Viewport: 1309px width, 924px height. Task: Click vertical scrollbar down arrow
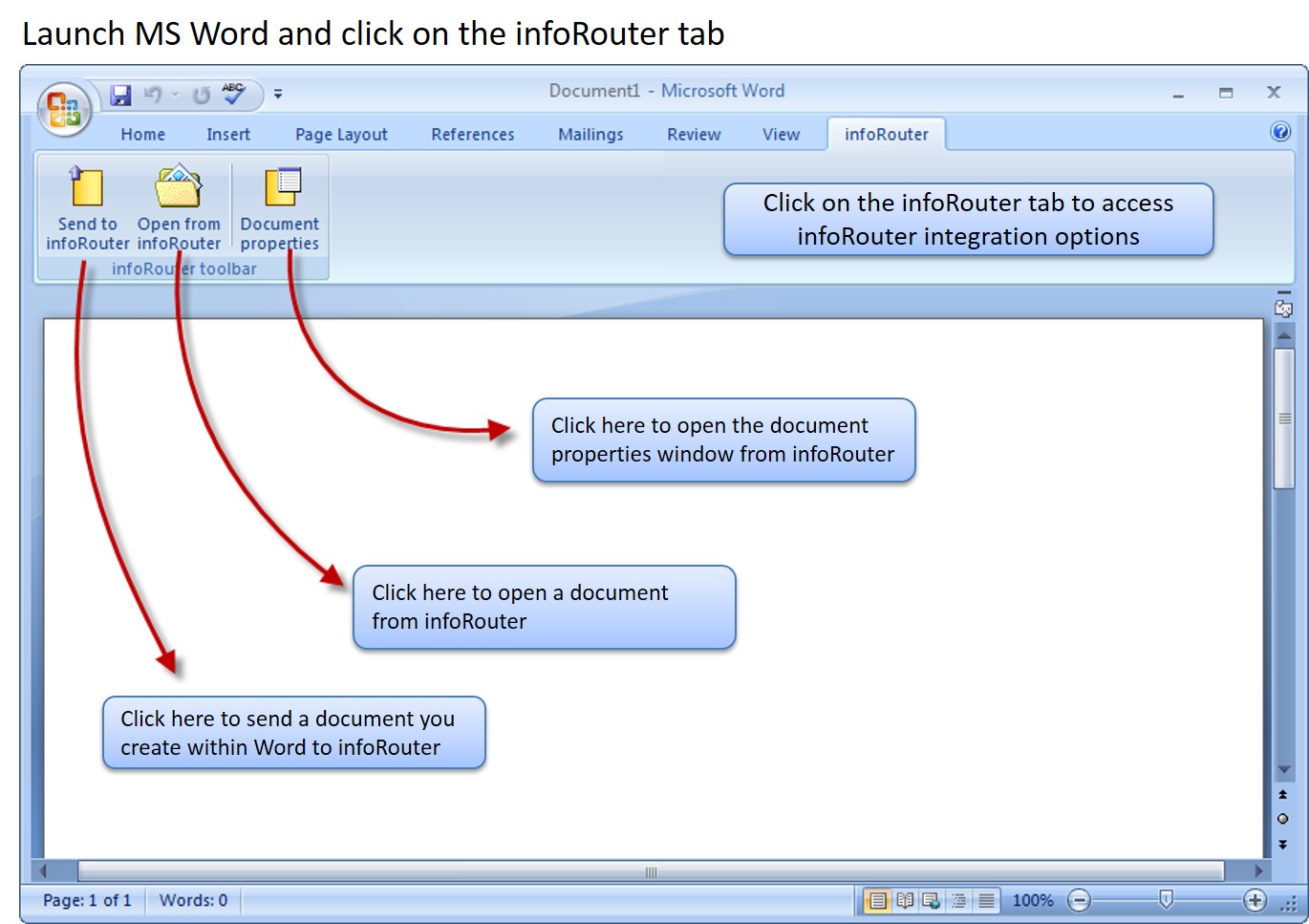pos(1284,770)
